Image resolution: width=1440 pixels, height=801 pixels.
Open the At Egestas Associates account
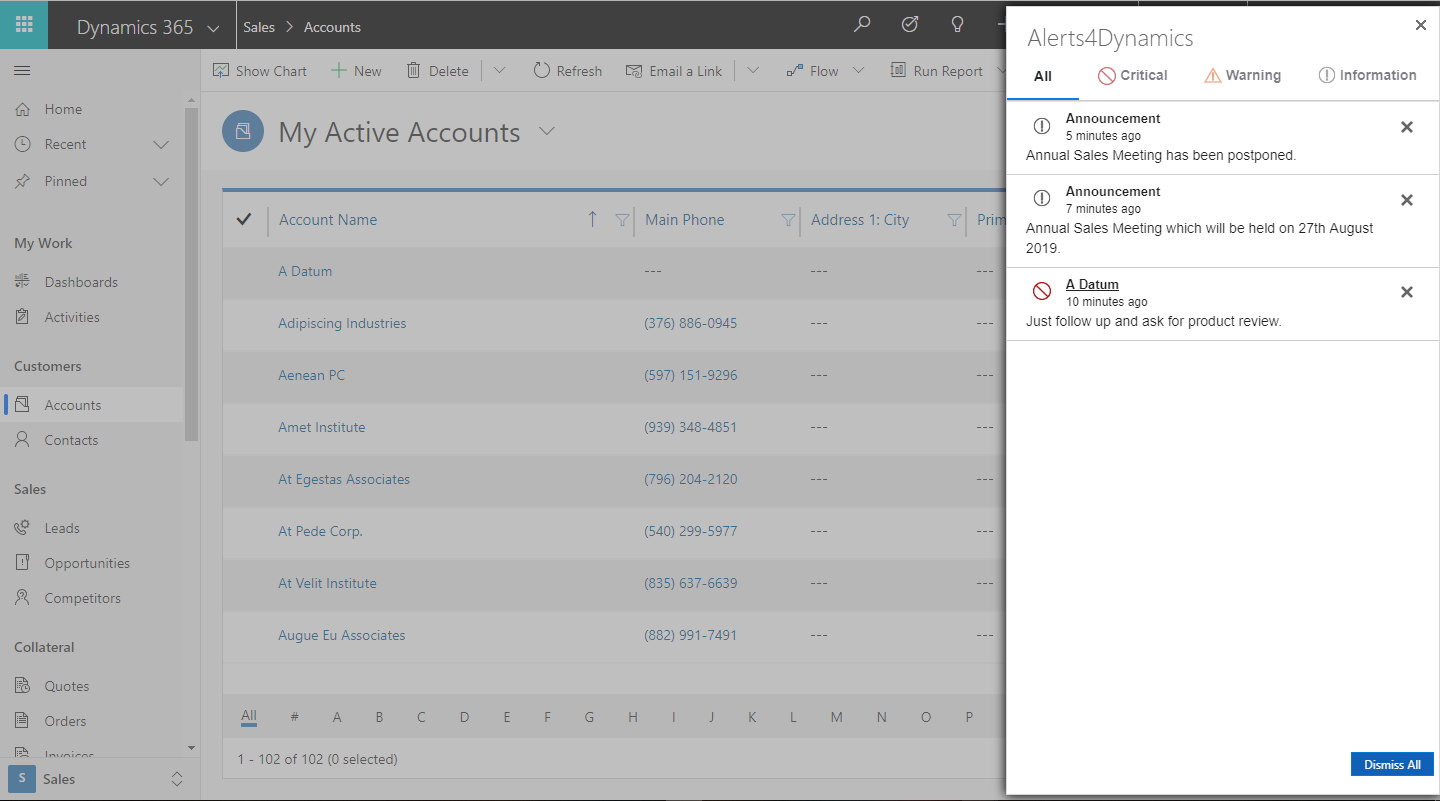pos(344,479)
